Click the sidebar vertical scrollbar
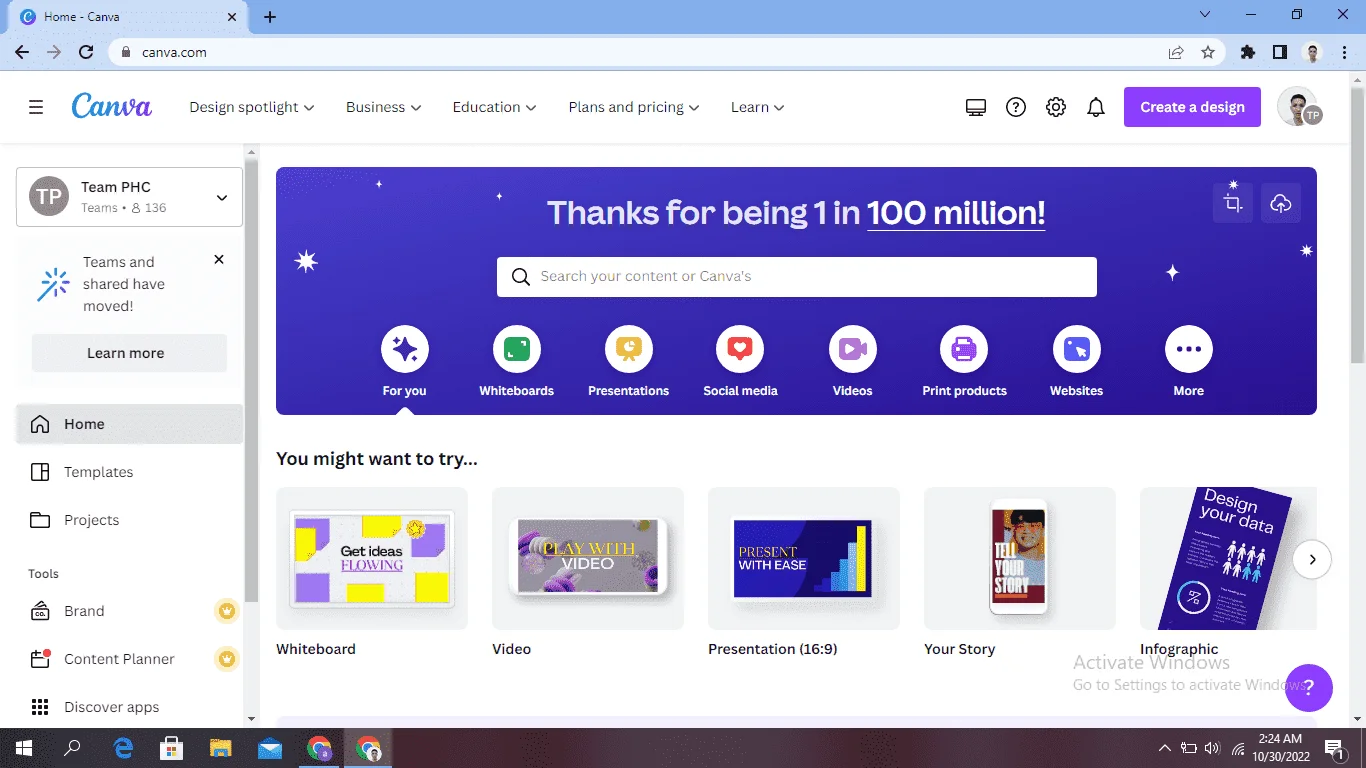1366x768 pixels. click(251, 380)
